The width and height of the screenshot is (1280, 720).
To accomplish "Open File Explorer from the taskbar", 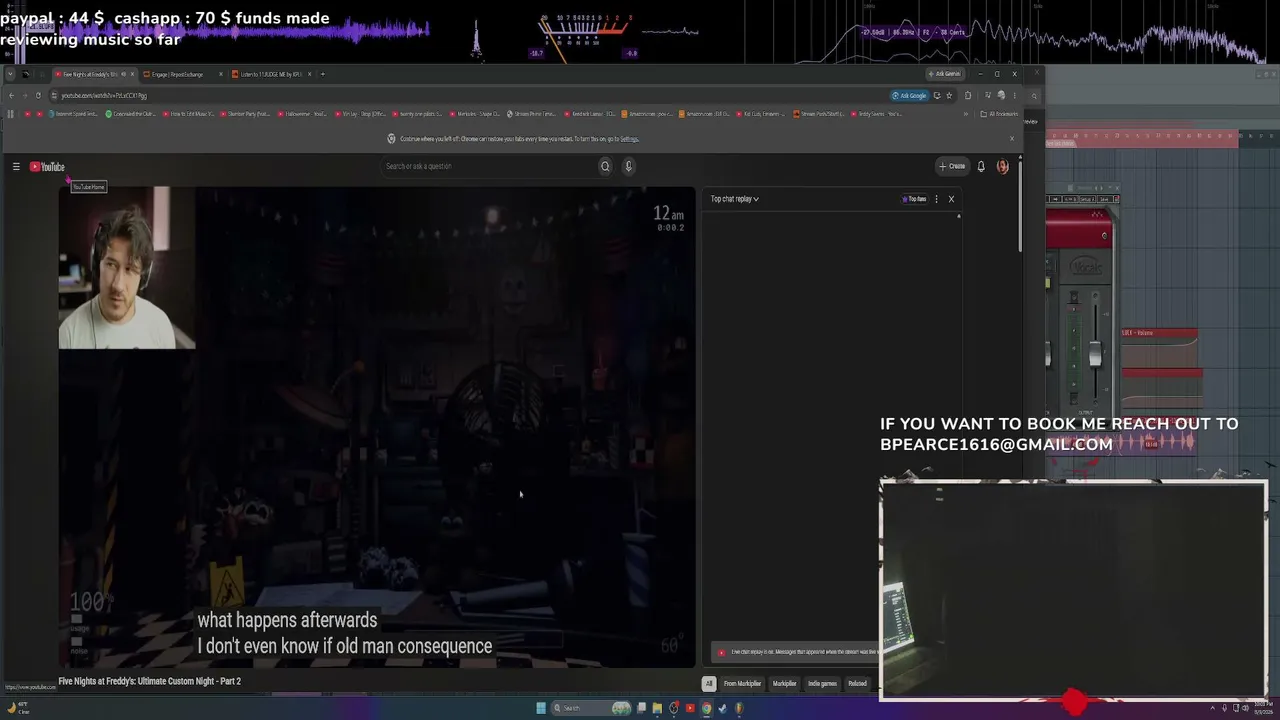I will 657,708.
